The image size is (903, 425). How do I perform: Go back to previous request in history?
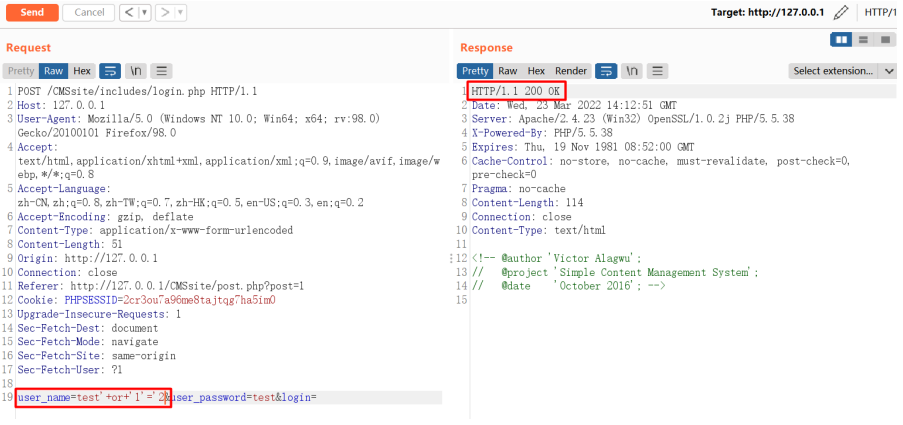[130, 12]
